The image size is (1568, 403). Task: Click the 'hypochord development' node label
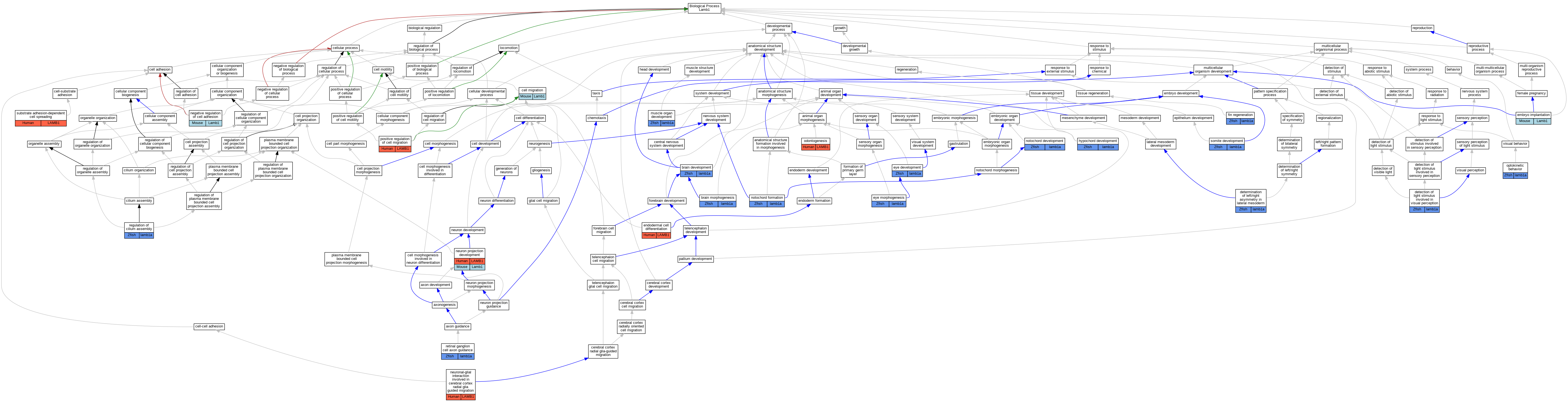(1098, 141)
